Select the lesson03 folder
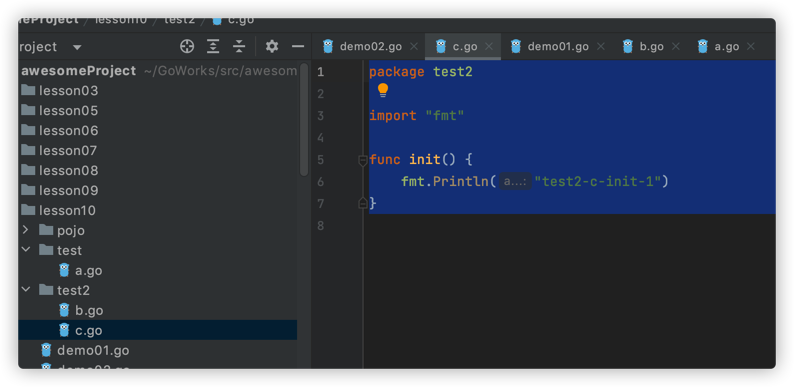Image resolution: width=794 pixels, height=387 pixels. tap(157, 91)
